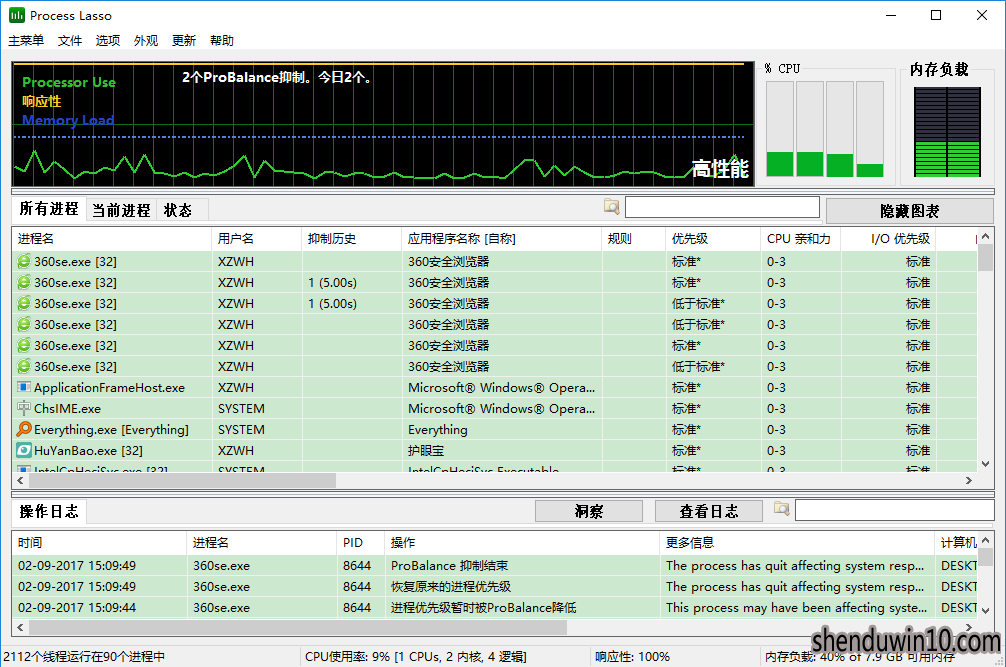The width and height of the screenshot is (1006, 667).
Task: Sort by the 抑制历史 column header
Action: pyautogui.click(x=352, y=239)
